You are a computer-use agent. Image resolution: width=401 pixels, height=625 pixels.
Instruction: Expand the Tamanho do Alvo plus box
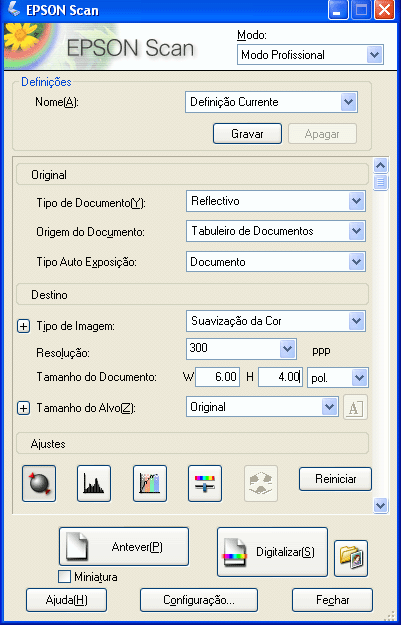(24, 409)
